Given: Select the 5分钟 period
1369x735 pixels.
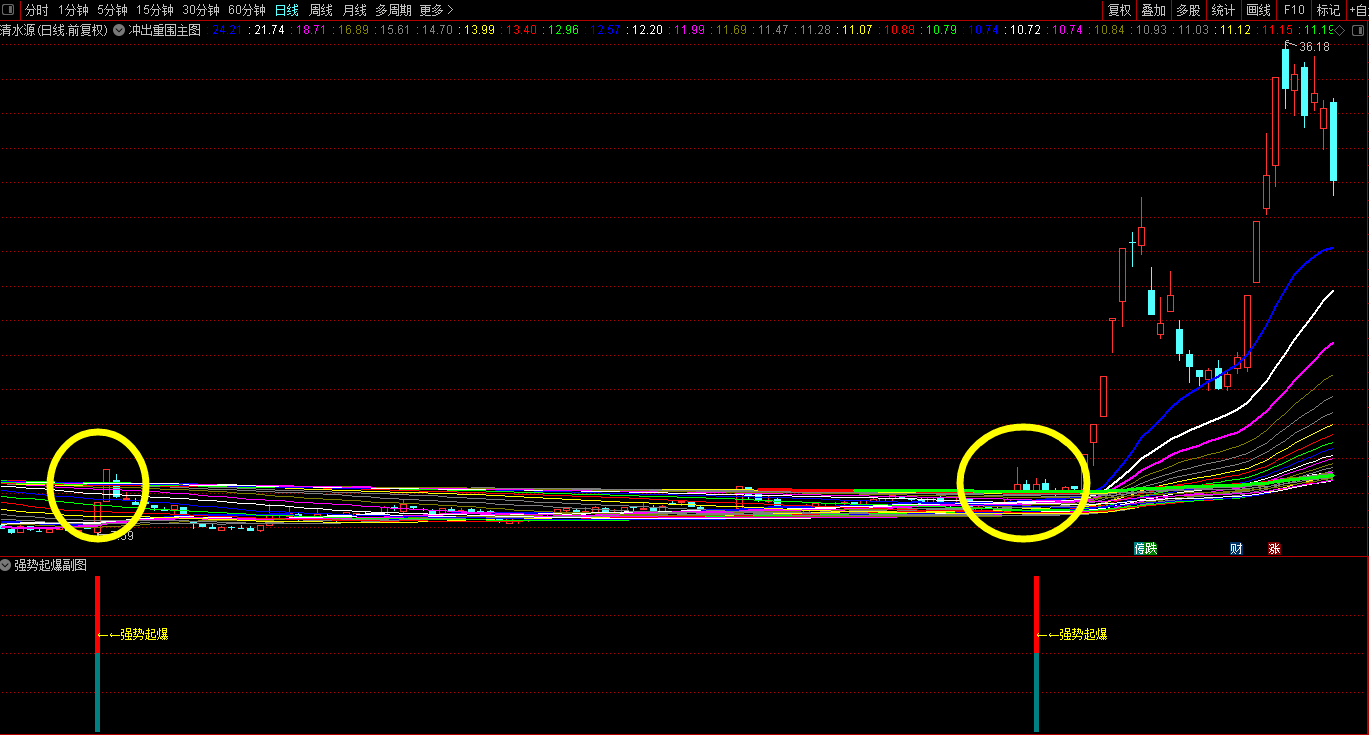Looking at the screenshot, I should (112, 10).
